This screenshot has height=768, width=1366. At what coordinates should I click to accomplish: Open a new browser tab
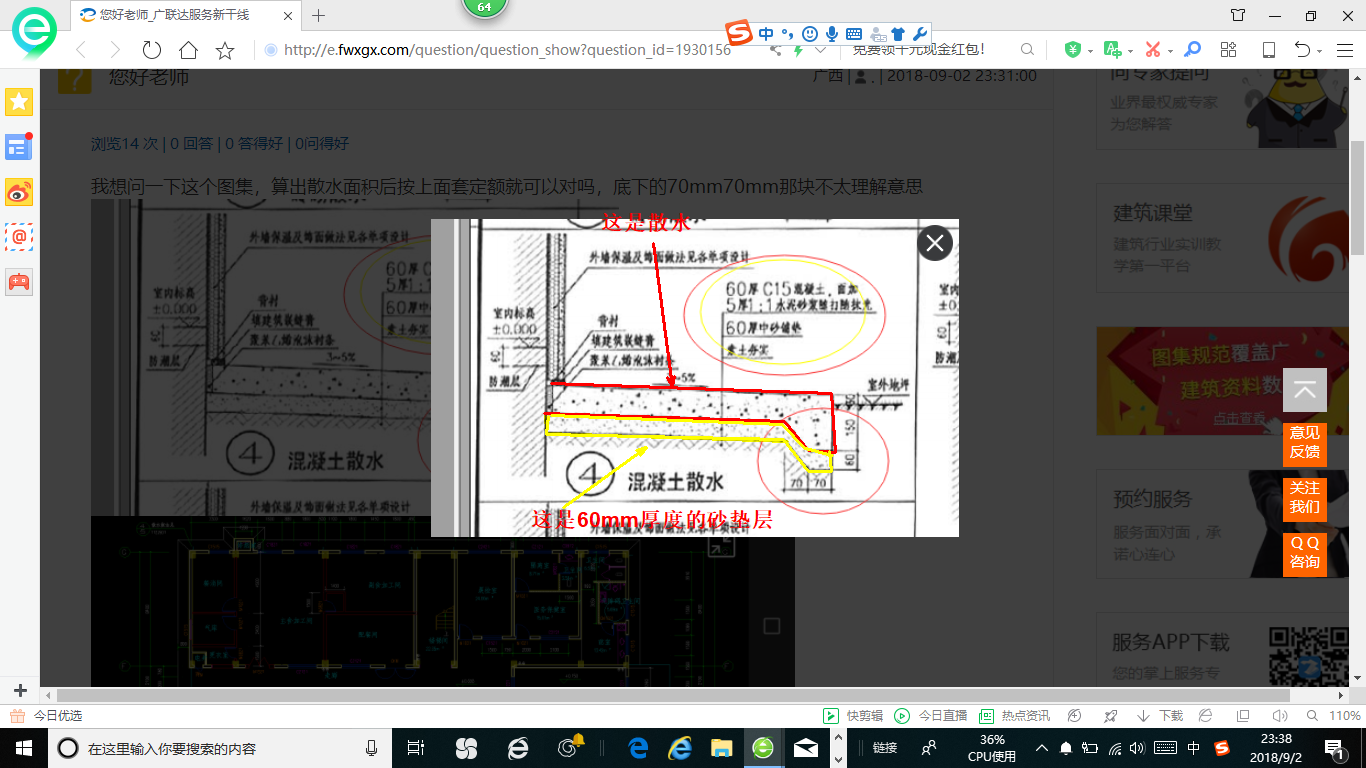click(x=319, y=15)
